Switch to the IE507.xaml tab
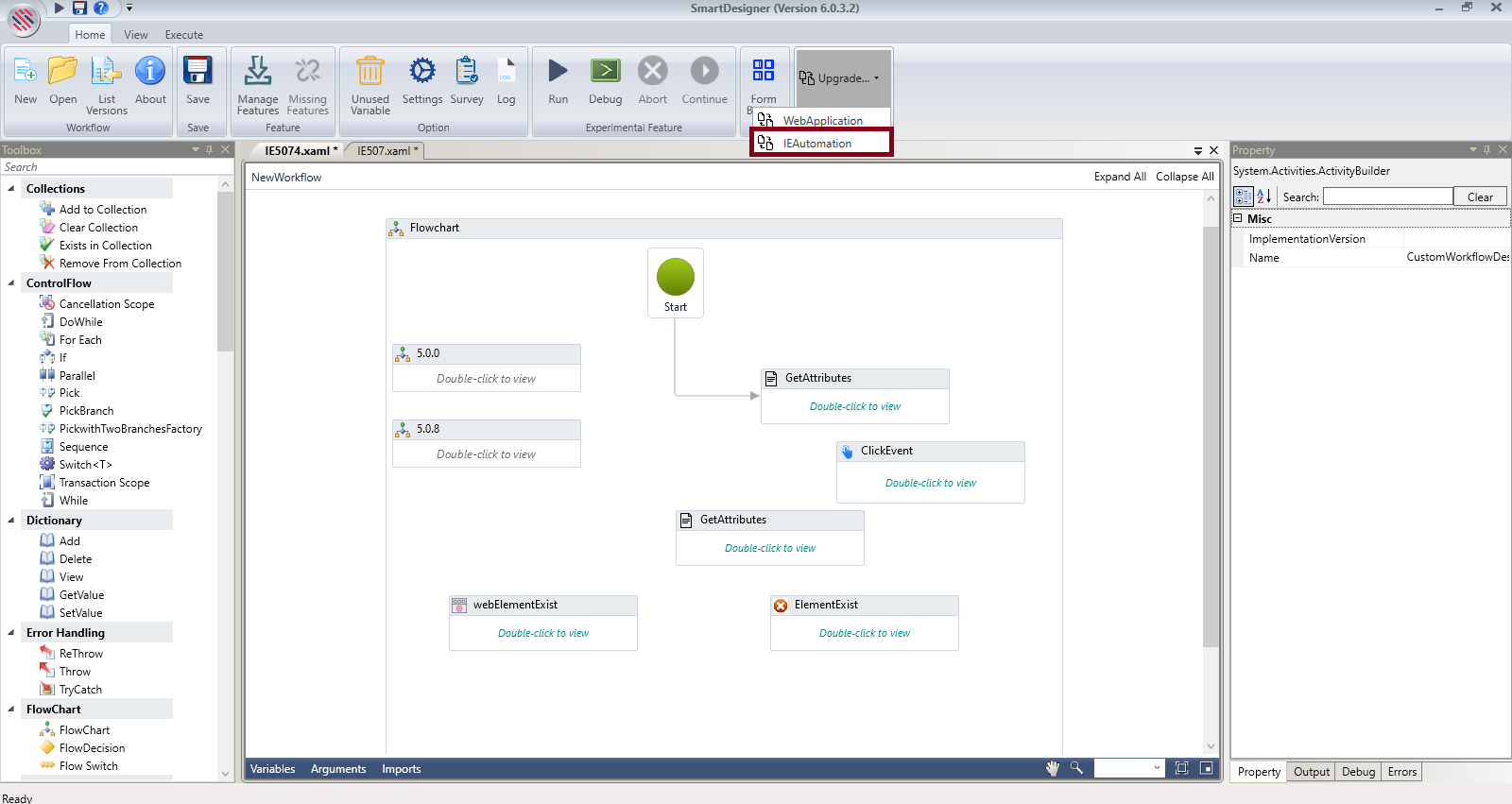 pyautogui.click(x=384, y=151)
